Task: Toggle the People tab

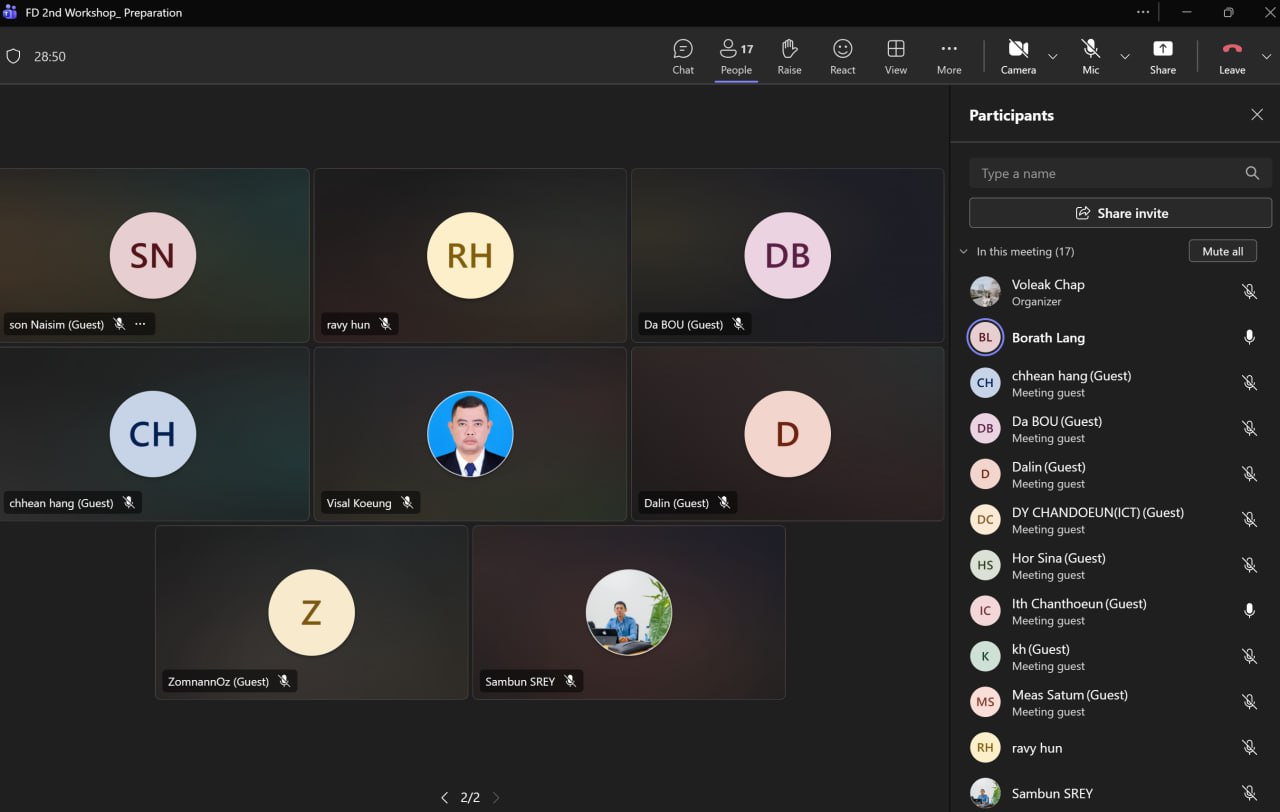Action: point(736,56)
